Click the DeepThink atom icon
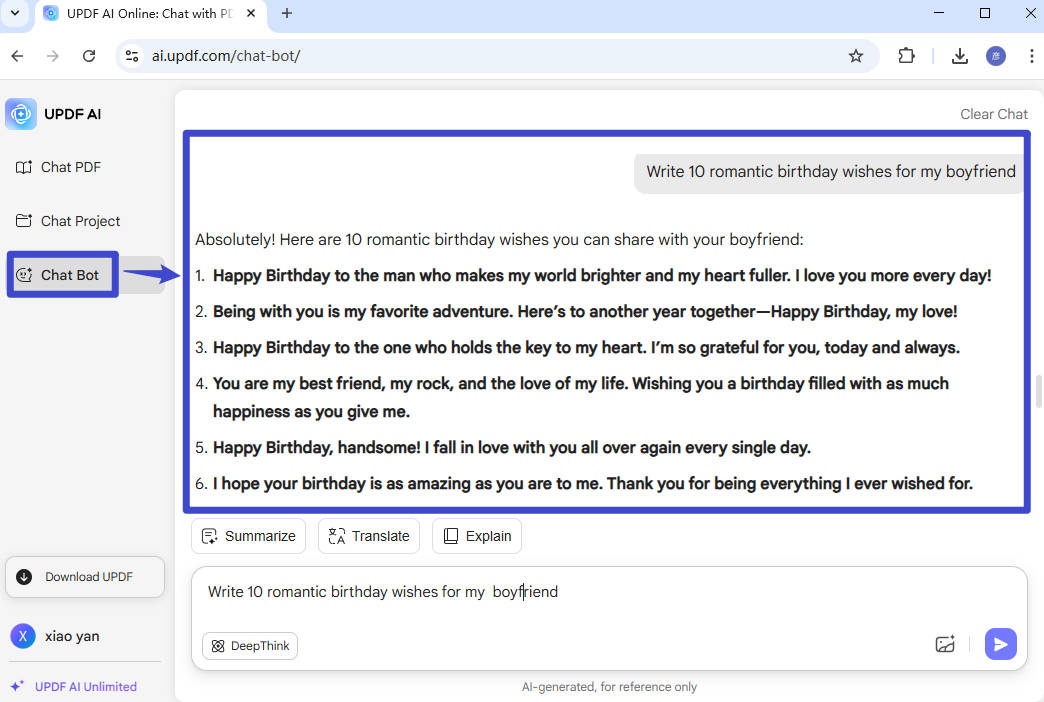Viewport: 1044px width, 702px height. [218, 646]
